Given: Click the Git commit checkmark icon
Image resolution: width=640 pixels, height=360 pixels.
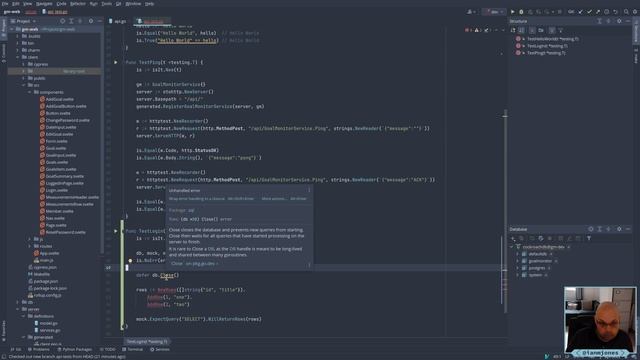Looking at the screenshot, I should 589,12.
